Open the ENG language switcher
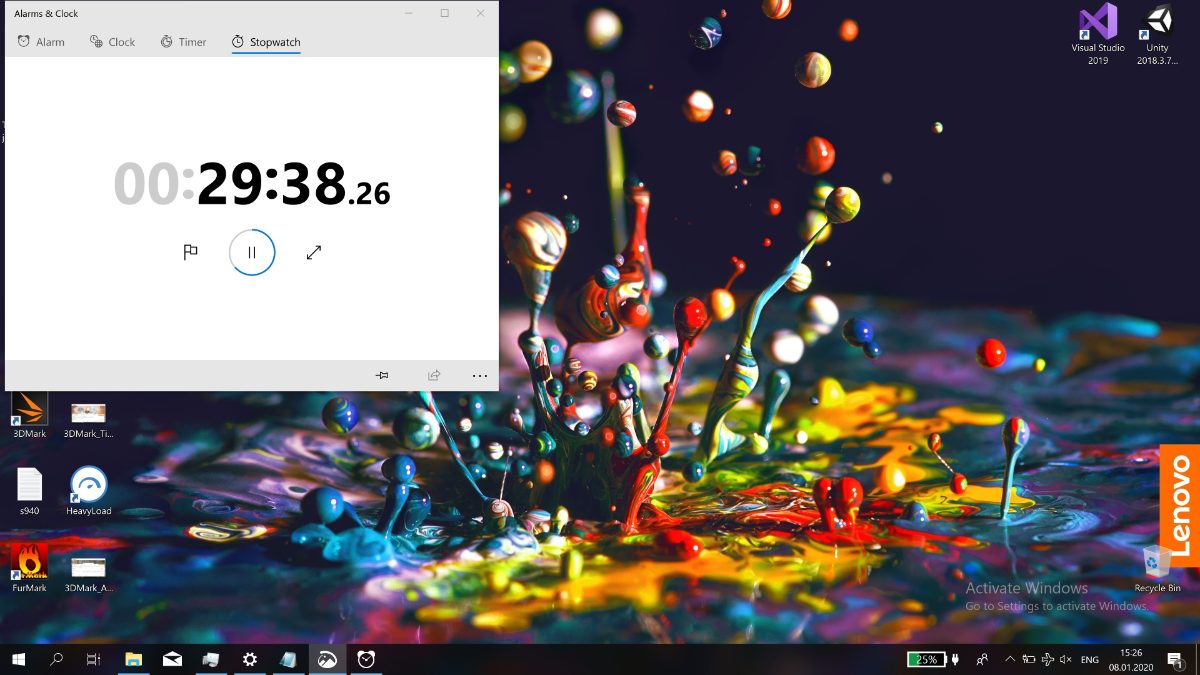 pos(1090,659)
